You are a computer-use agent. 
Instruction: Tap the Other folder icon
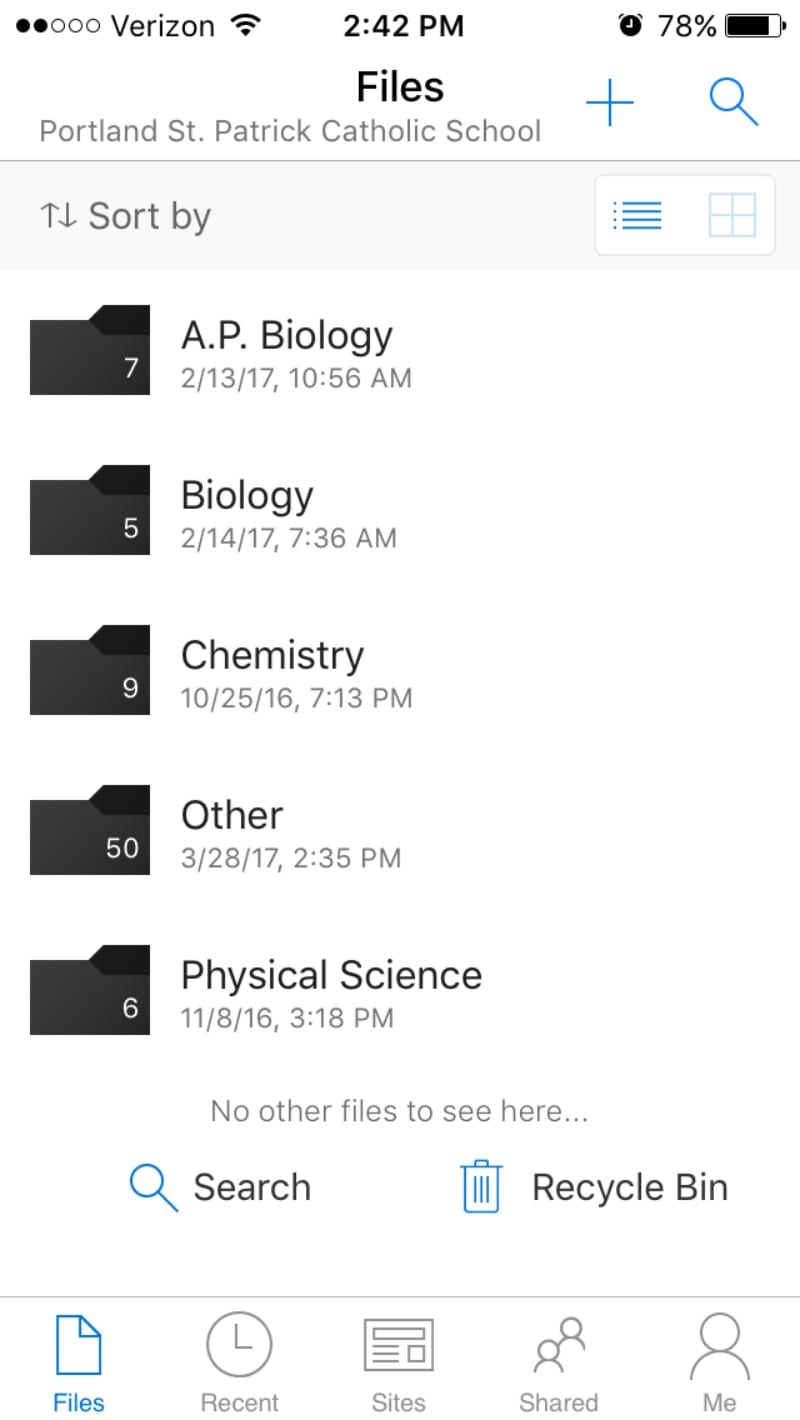coord(90,830)
